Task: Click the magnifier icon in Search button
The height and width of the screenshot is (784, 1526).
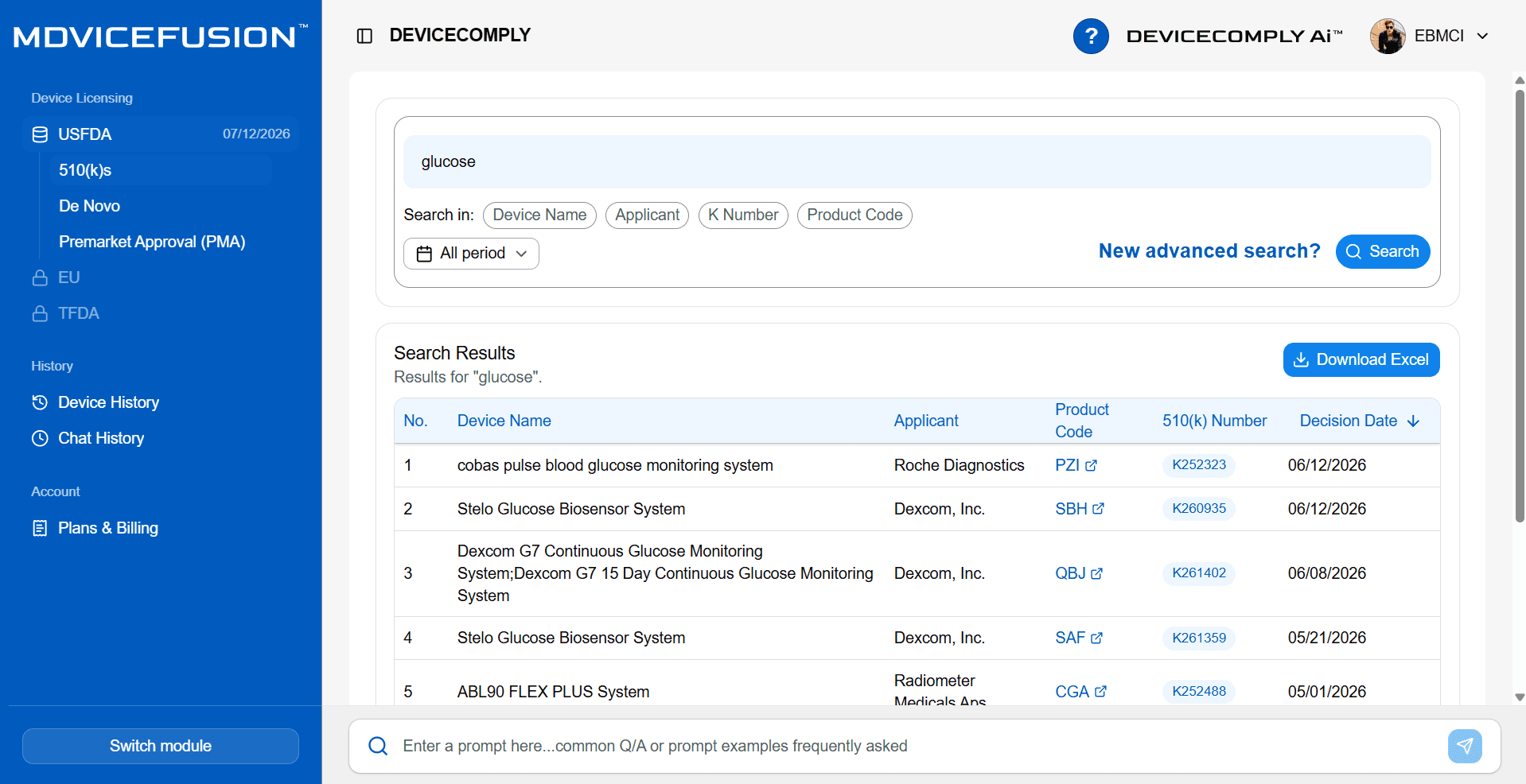Action: (1353, 252)
